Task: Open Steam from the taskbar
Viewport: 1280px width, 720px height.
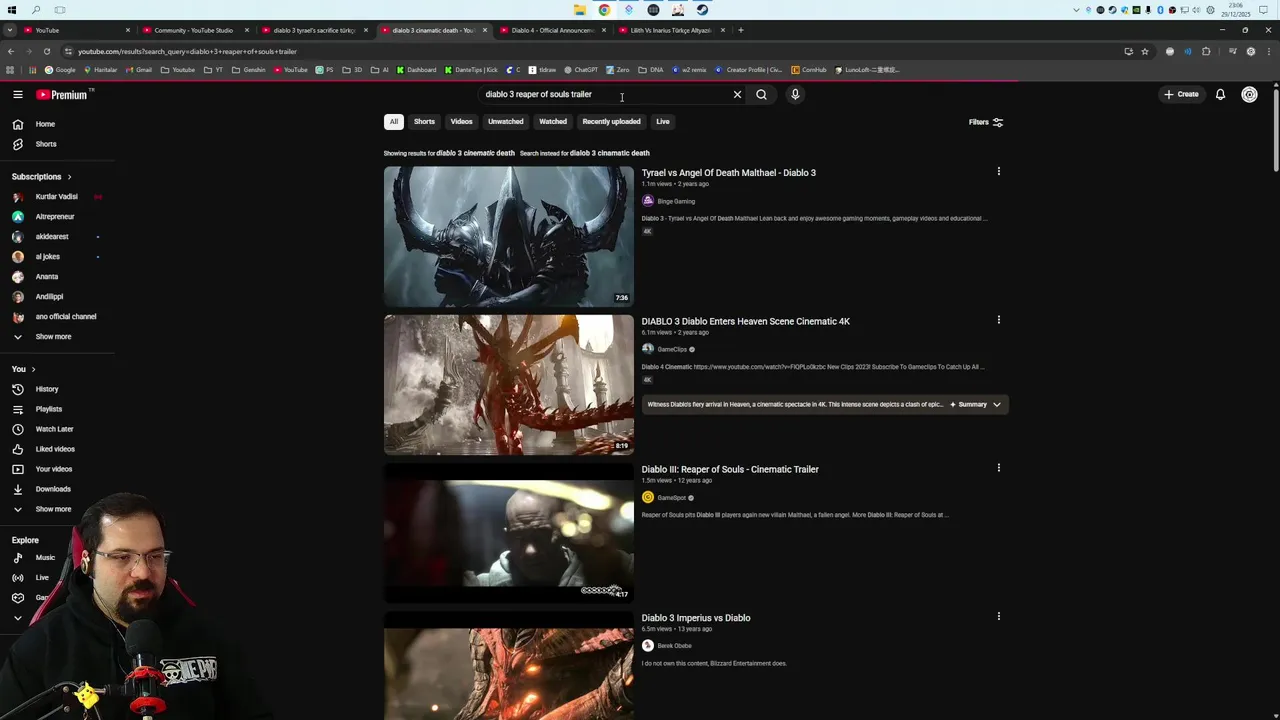Action: [702, 10]
